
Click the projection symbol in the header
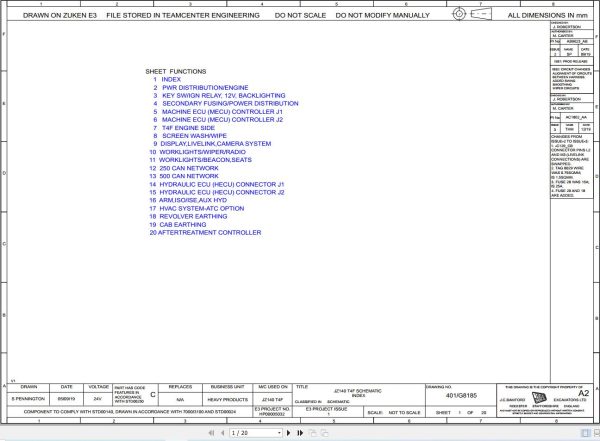pyautogui.click(x=471, y=14)
